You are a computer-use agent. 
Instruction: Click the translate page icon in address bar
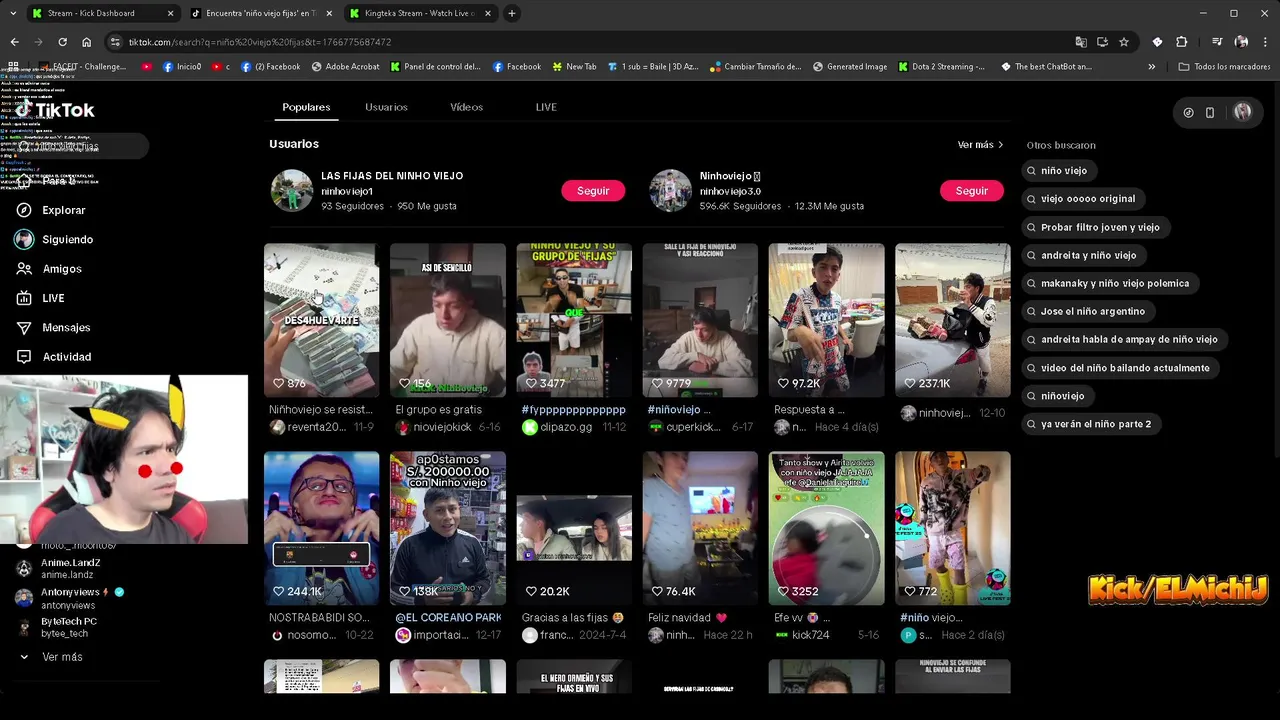1081,42
